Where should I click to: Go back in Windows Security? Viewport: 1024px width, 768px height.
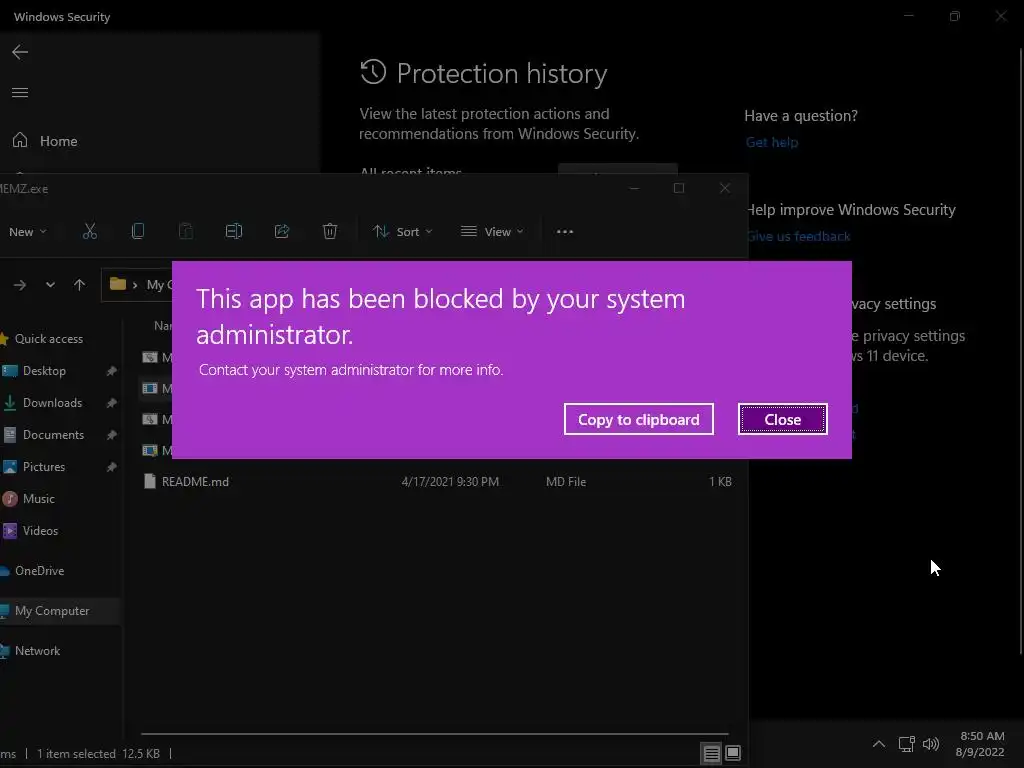[20, 52]
